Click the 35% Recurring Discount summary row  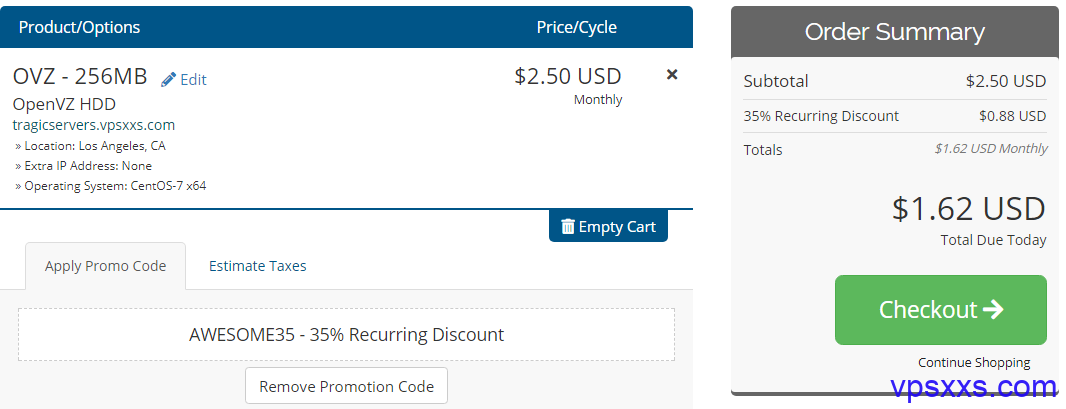[894, 116]
